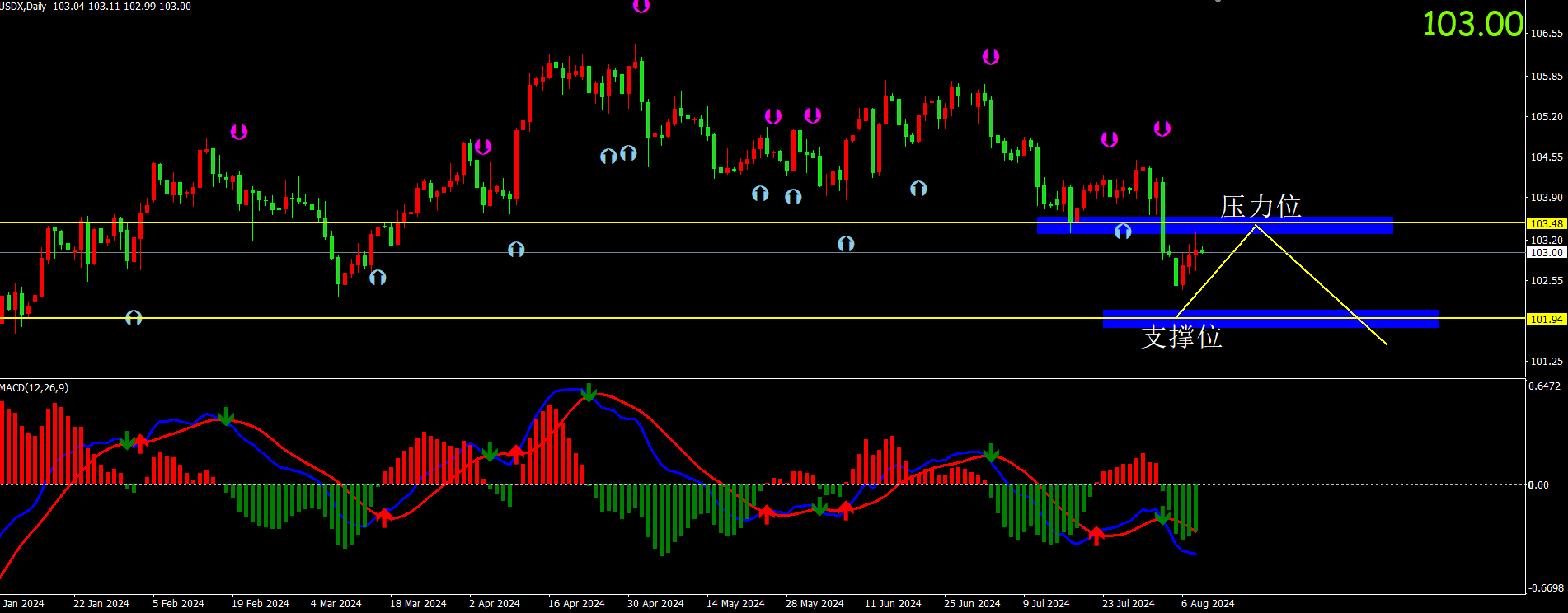The image size is (1568, 613).
Task: Click the large green 103.00 price readout
Action: (1473, 24)
